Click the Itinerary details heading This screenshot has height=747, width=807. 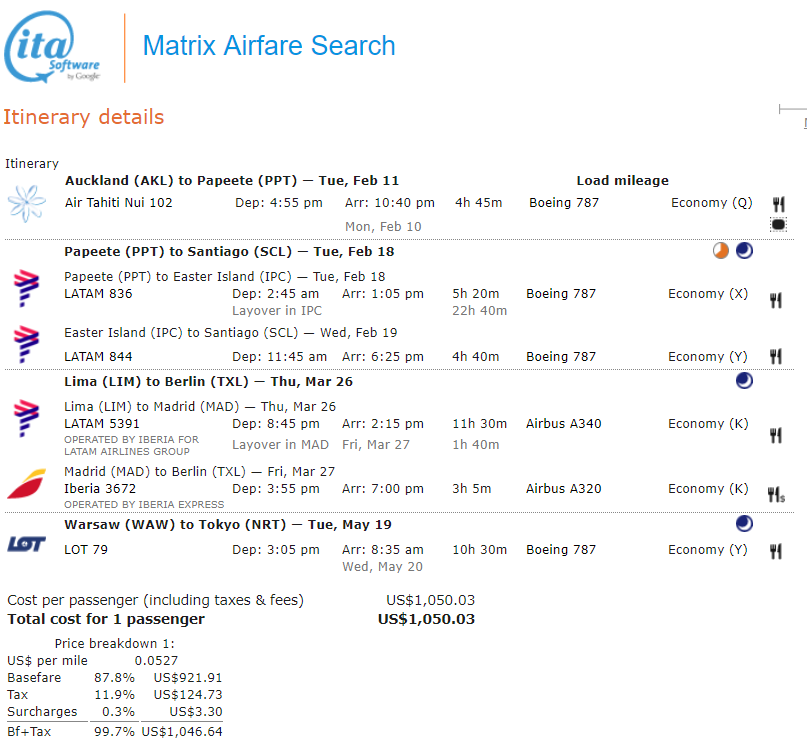[x=83, y=117]
